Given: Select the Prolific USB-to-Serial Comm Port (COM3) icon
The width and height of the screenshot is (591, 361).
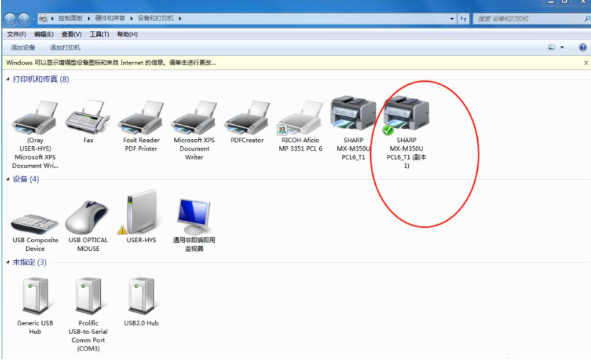Looking at the screenshot, I should coord(88,297).
